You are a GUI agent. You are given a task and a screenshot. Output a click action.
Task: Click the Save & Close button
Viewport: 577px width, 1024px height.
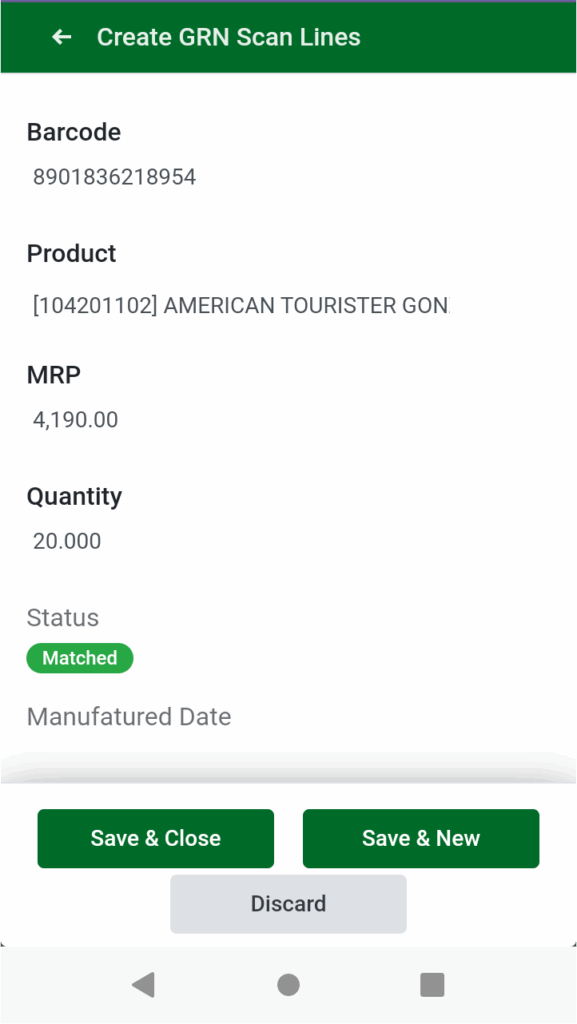(x=155, y=838)
